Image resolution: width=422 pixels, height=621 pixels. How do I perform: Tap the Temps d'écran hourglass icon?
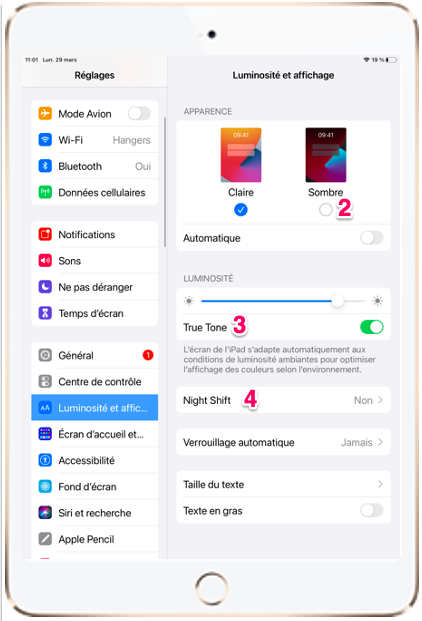click(x=45, y=313)
